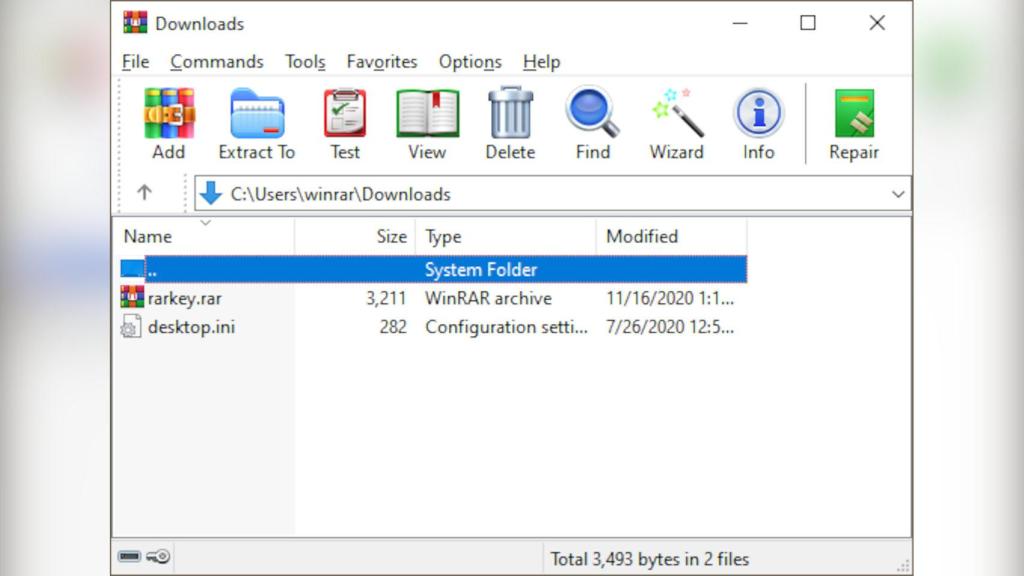This screenshot has height=576, width=1024.
Task: Sort by Type column header
Action: (506, 236)
